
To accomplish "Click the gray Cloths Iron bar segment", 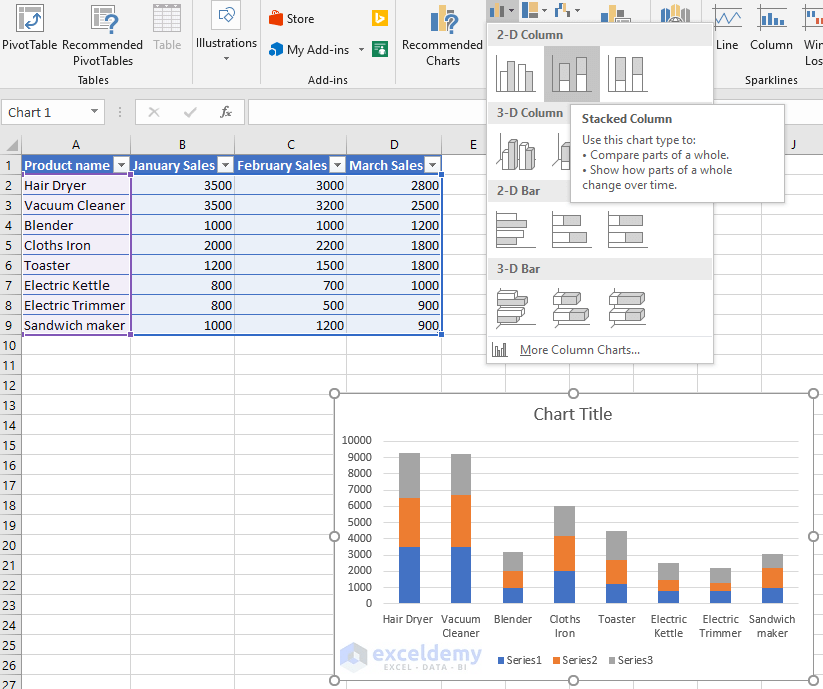I will (x=564, y=521).
